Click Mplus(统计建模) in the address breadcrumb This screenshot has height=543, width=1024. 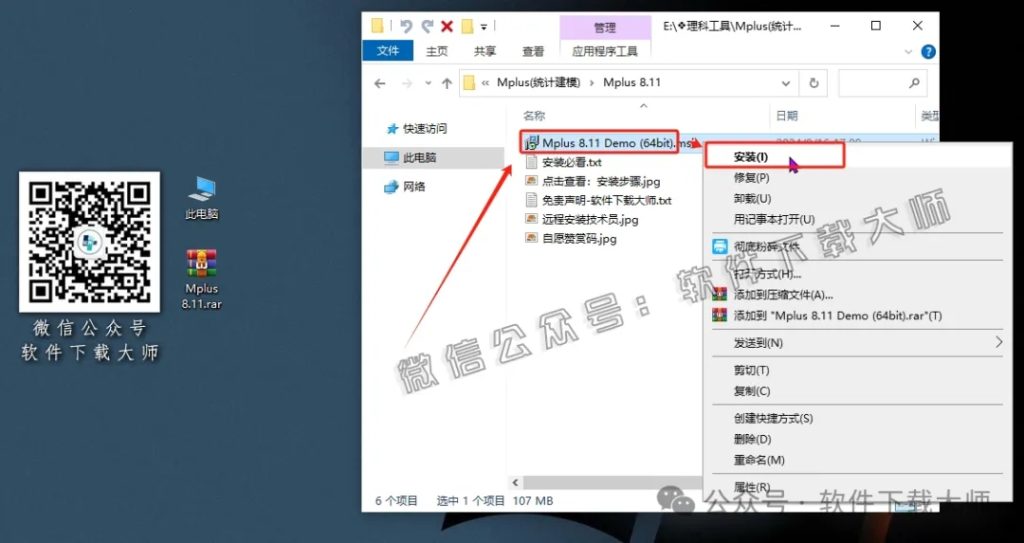539,82
